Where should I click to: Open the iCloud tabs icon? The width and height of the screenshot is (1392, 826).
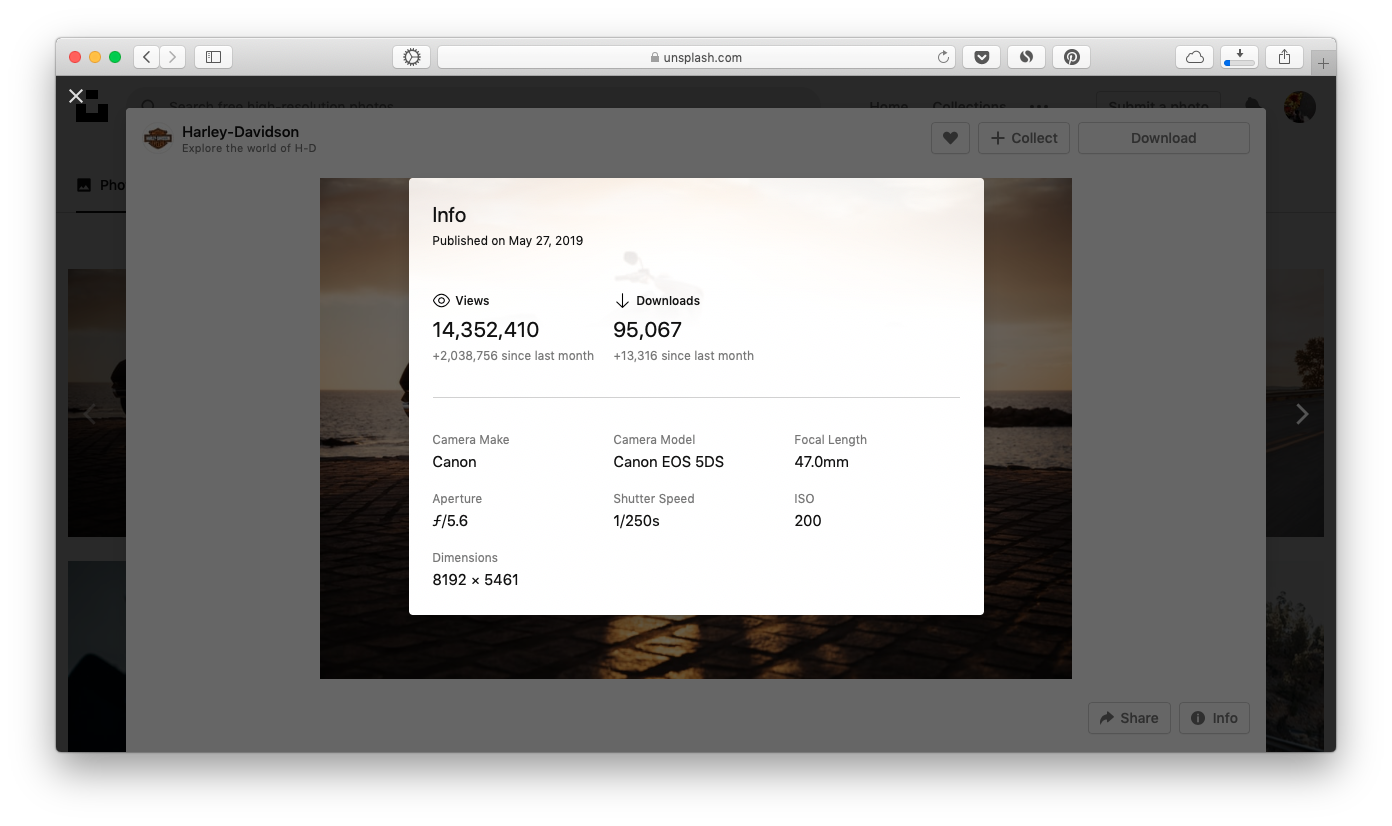click(x=1194, y=57)
